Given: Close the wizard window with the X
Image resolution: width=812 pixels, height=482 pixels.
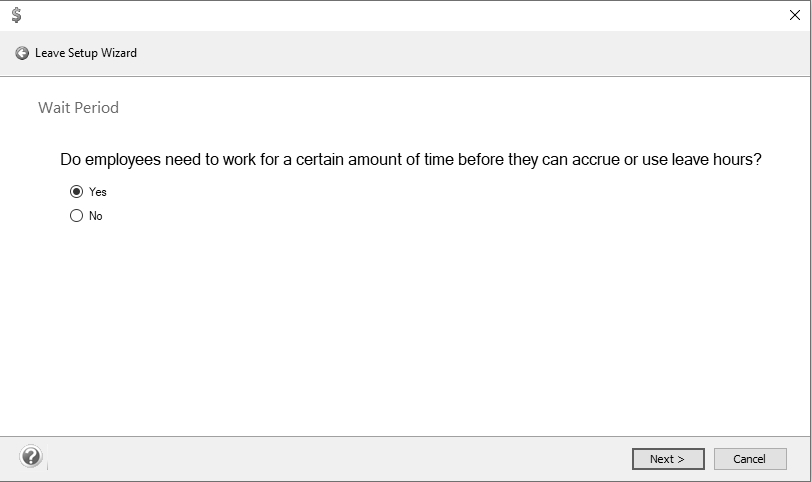Looking at the screenshot, I should point(794,15).
